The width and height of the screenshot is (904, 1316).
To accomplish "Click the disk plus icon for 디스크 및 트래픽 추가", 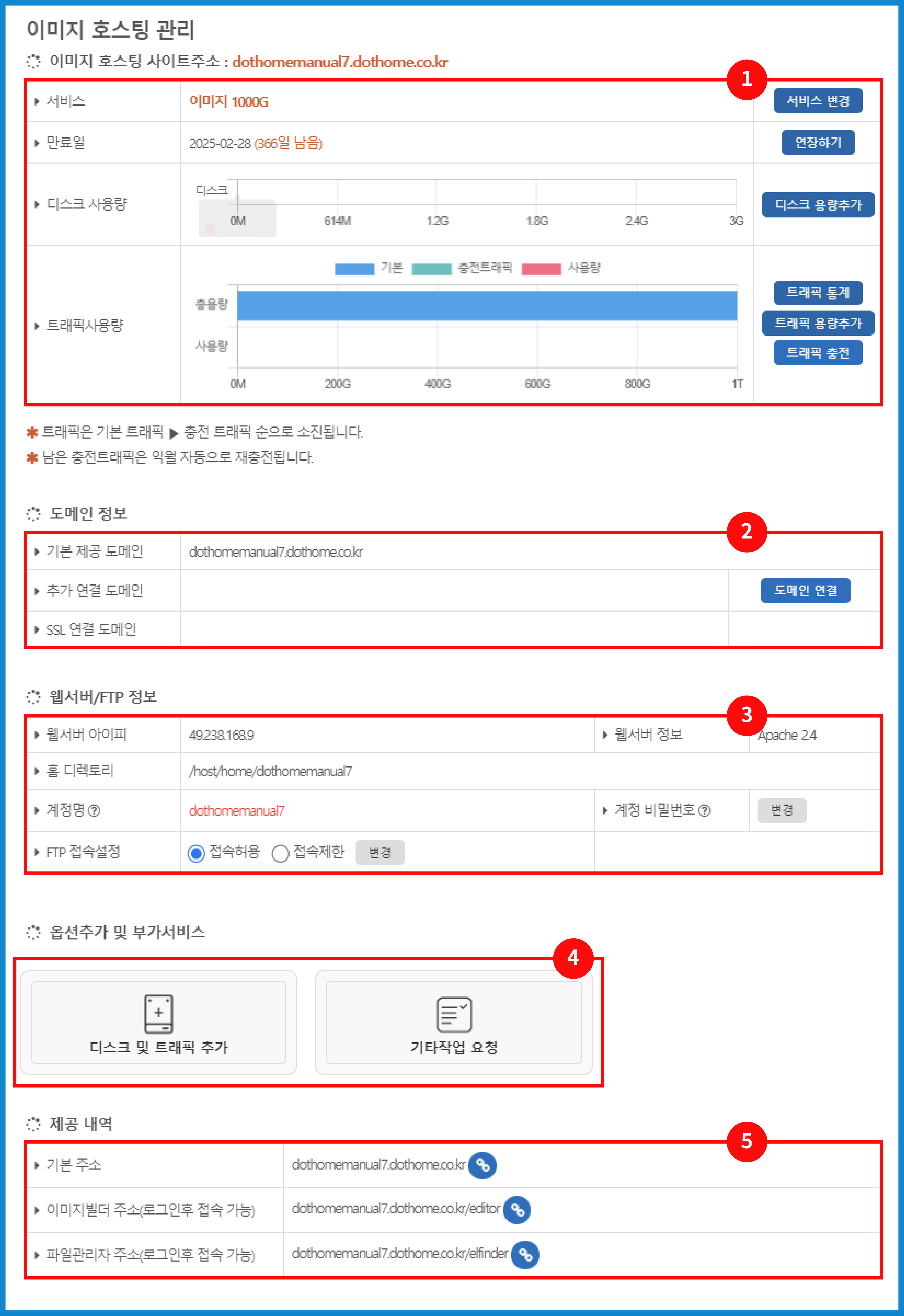I will point(159,1014).
